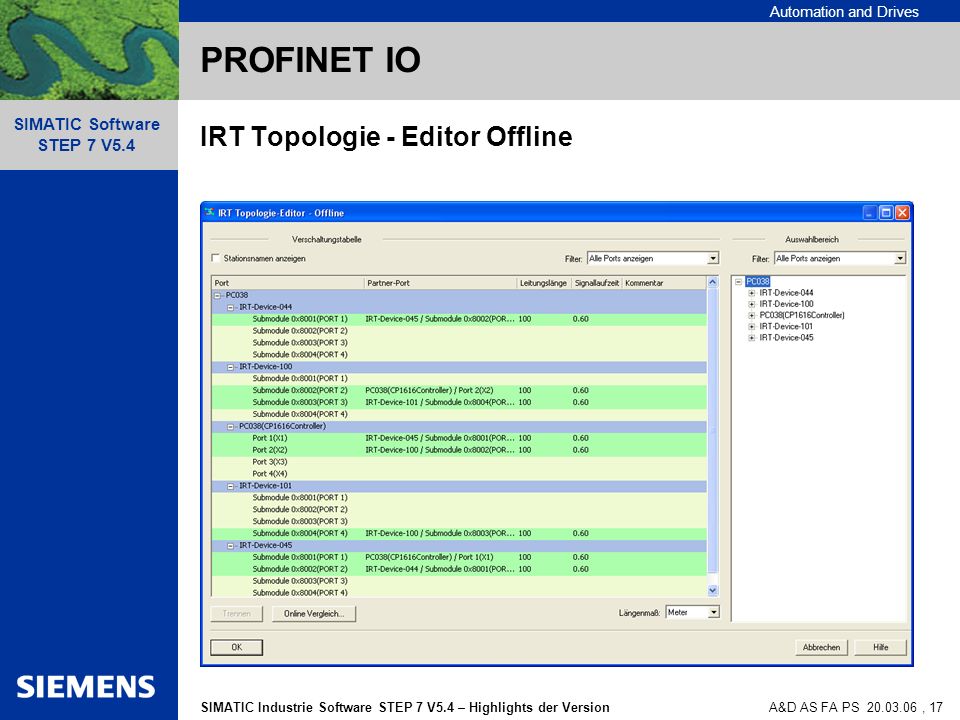Click partner cell 'PC038(CP1616Controller) / Port 1(X1)'

pos(429,558)
